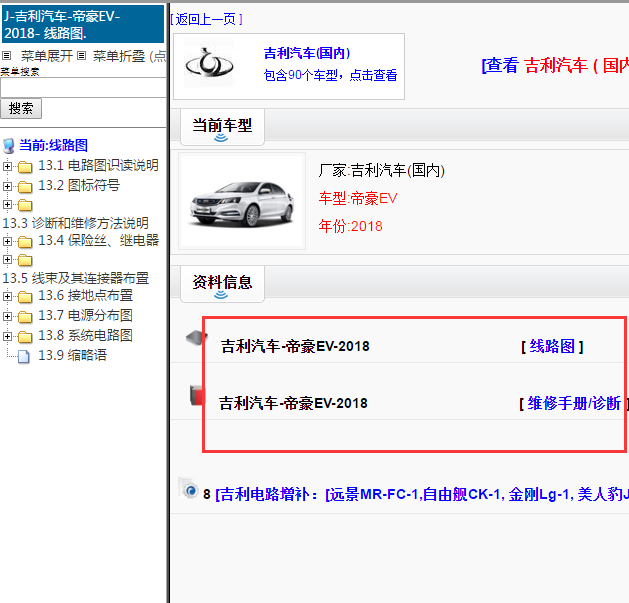Click the 菜单折叠 collapse-all icon
629x603 pixels.
81,55
